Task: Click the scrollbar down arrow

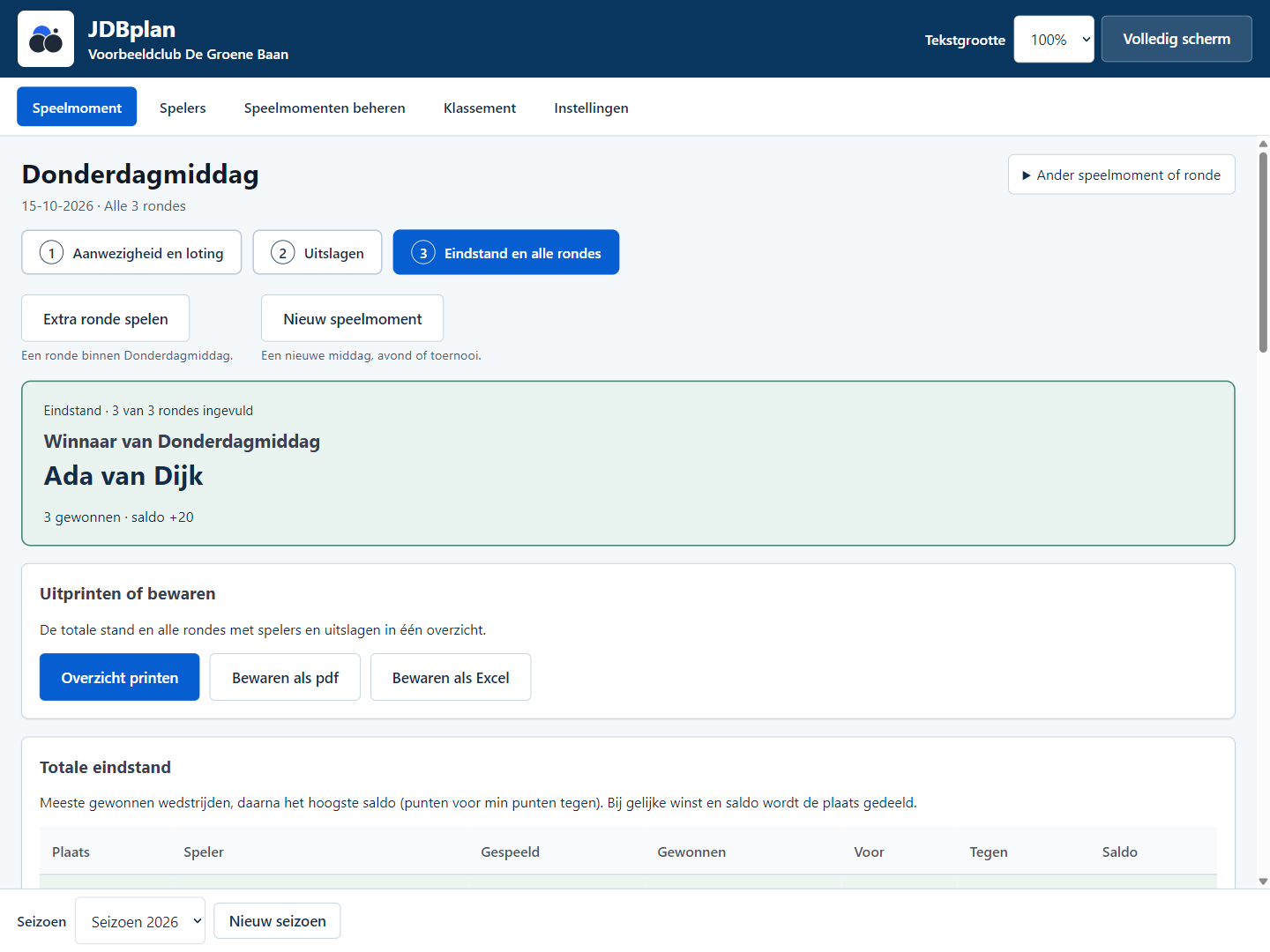Action: point(1263,881)
